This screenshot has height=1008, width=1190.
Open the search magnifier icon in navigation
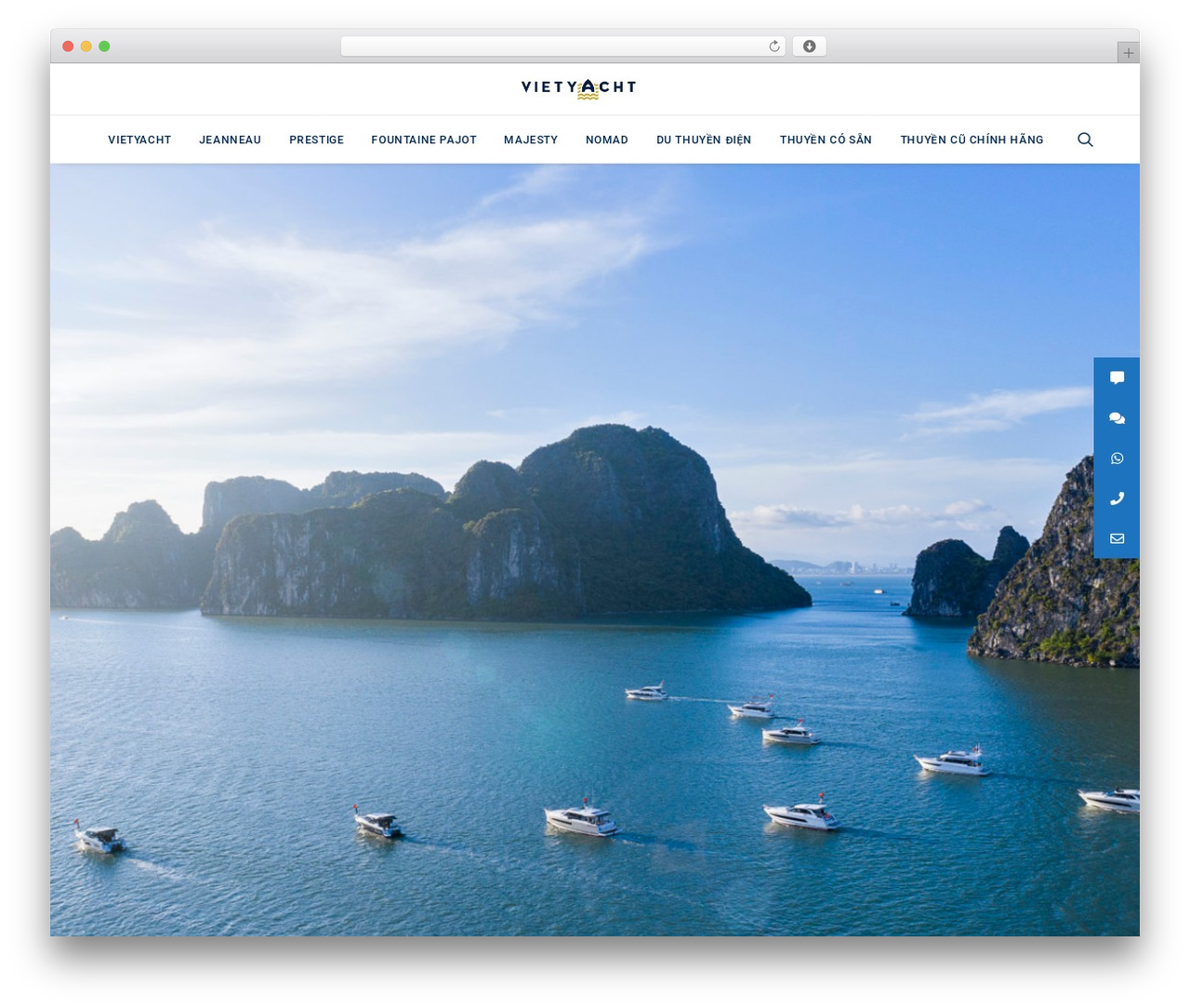point(1085,139)
